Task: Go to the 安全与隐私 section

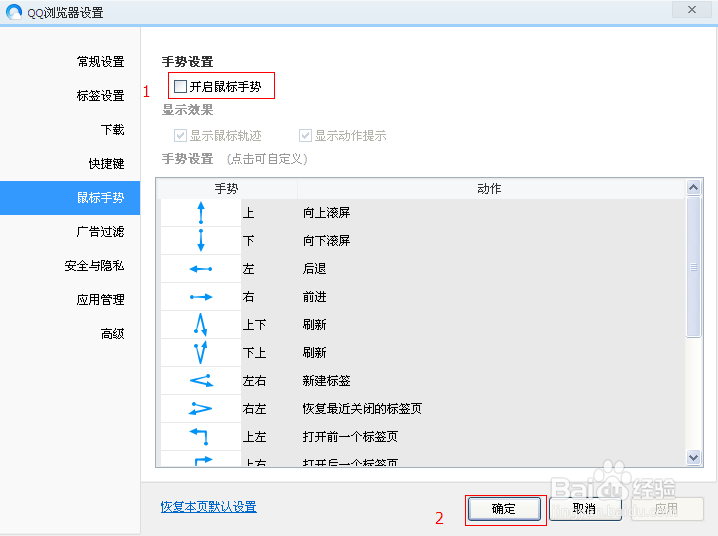Action: (x=94, y=265)
